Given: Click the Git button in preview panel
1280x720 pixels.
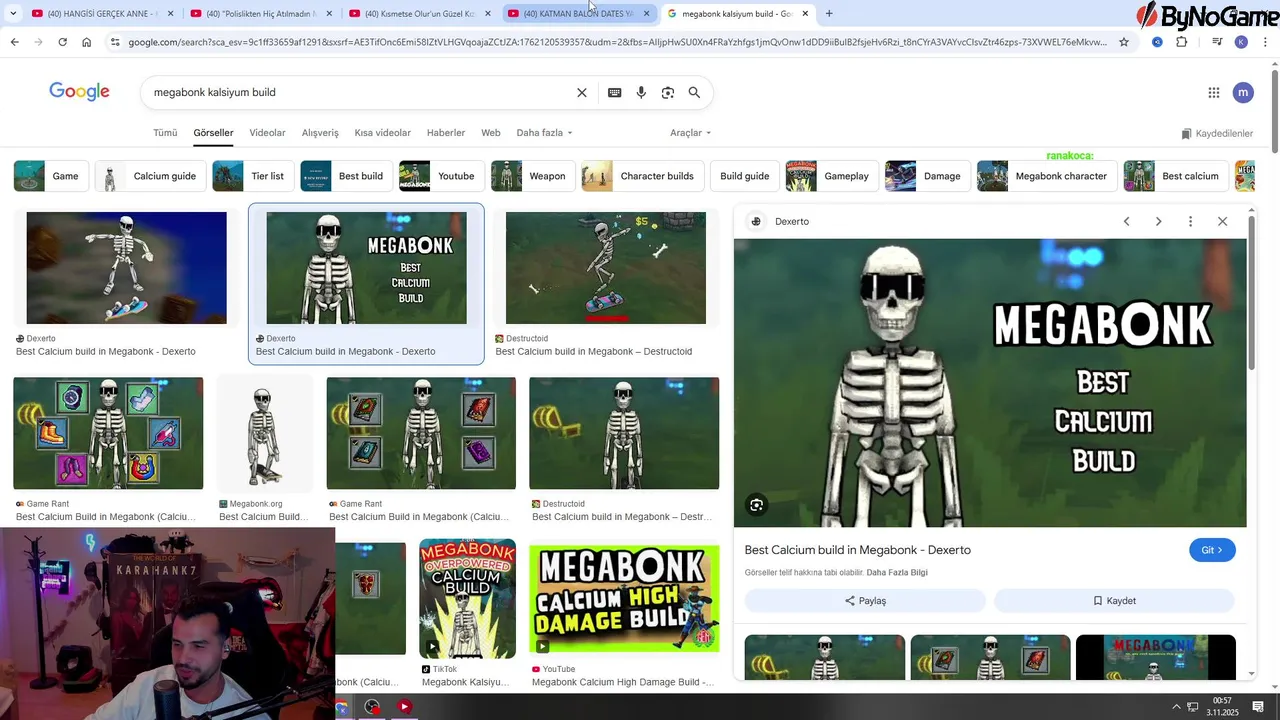Looking at the screenshot, I should click(1212, 550).
